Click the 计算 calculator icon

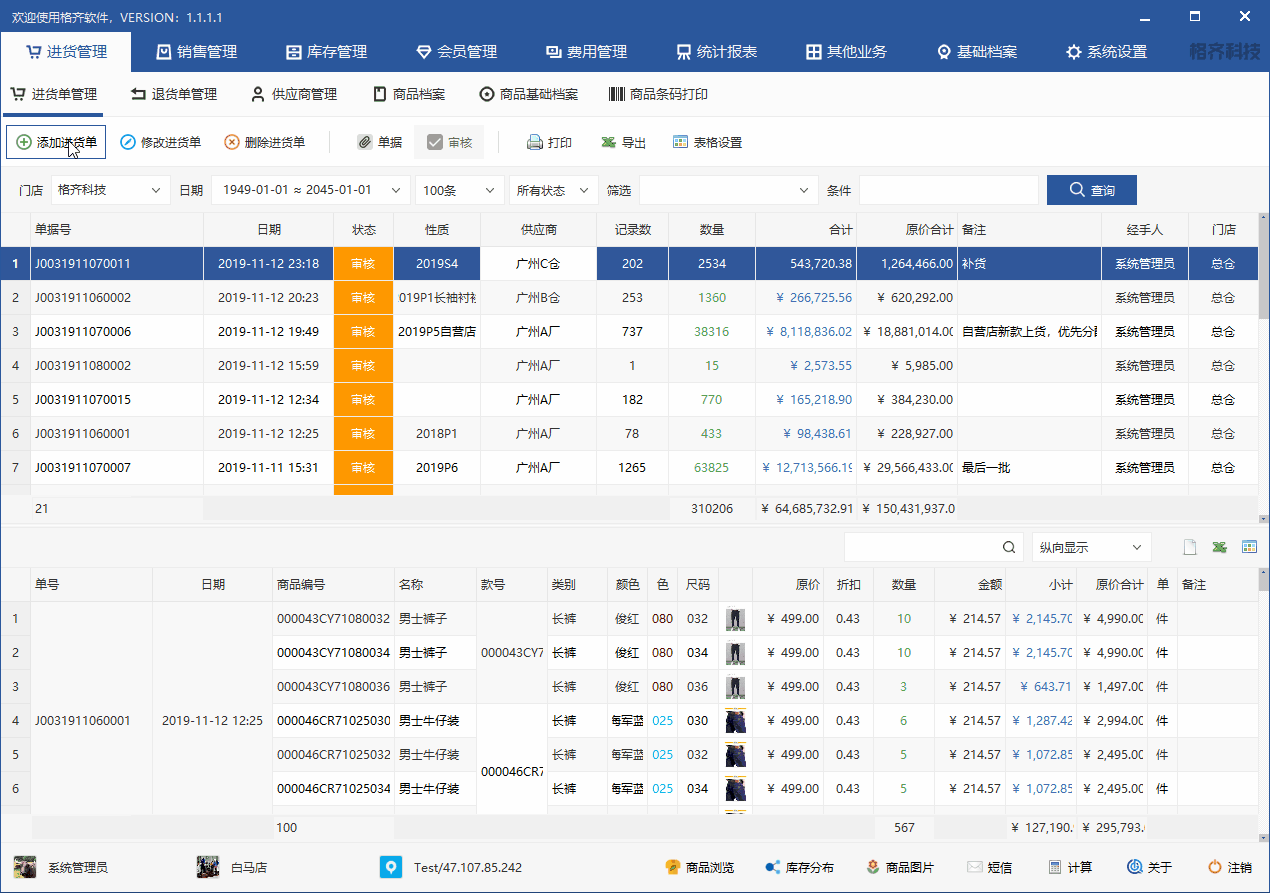(x=1055, y=867)
